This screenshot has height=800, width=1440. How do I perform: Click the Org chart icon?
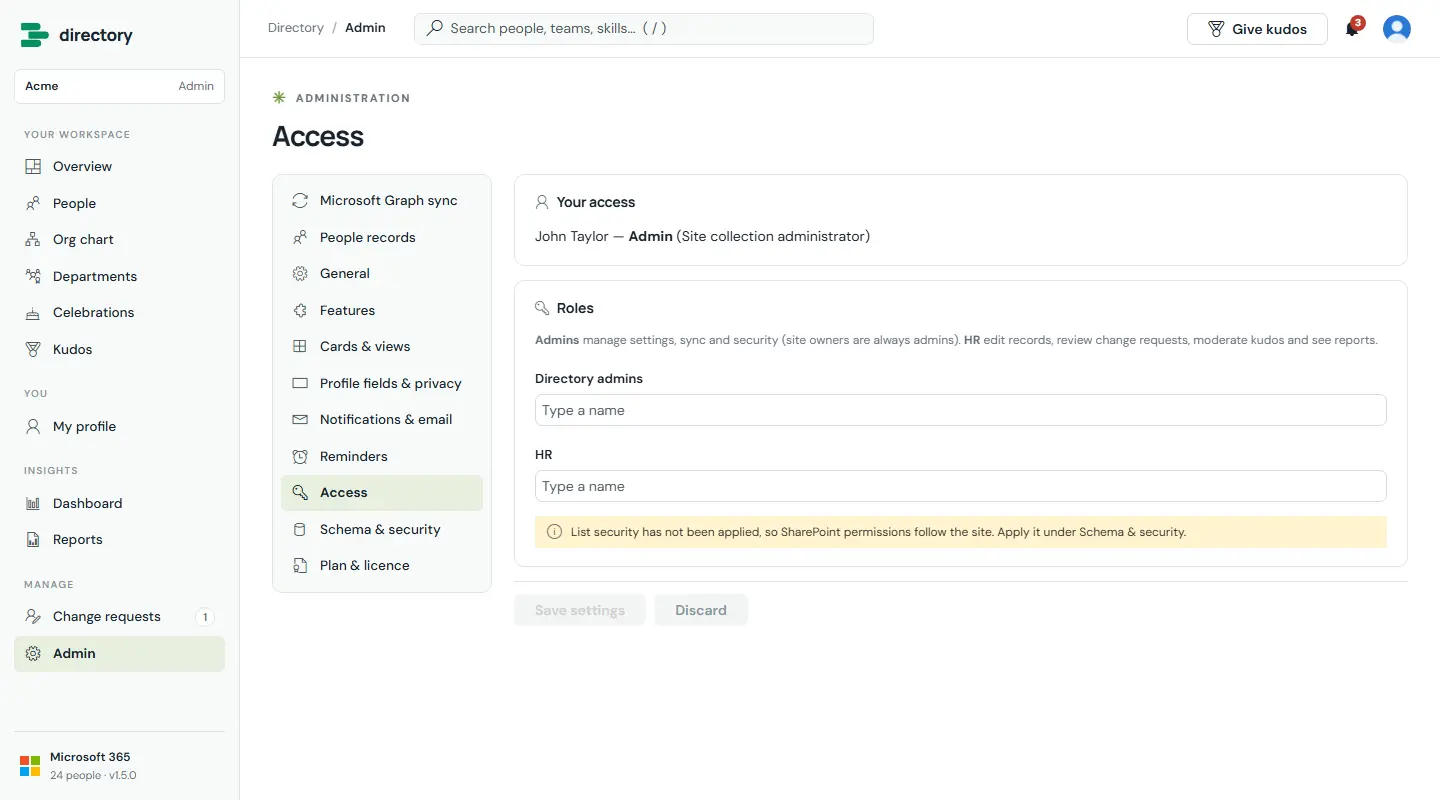tap(33, 239)
